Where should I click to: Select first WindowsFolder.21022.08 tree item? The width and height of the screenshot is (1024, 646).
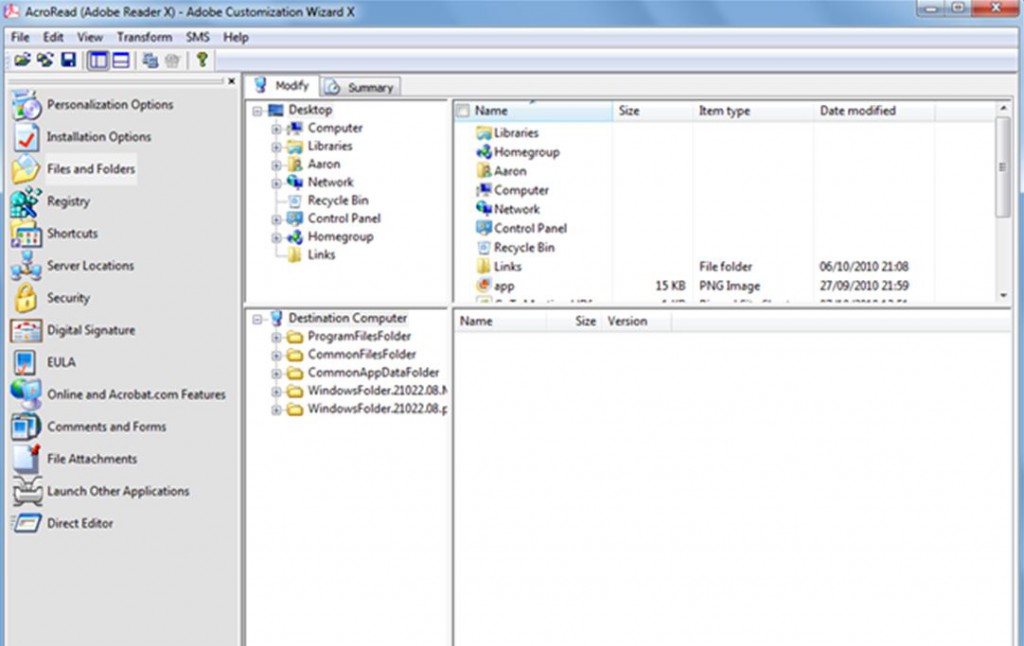[377, 391]
